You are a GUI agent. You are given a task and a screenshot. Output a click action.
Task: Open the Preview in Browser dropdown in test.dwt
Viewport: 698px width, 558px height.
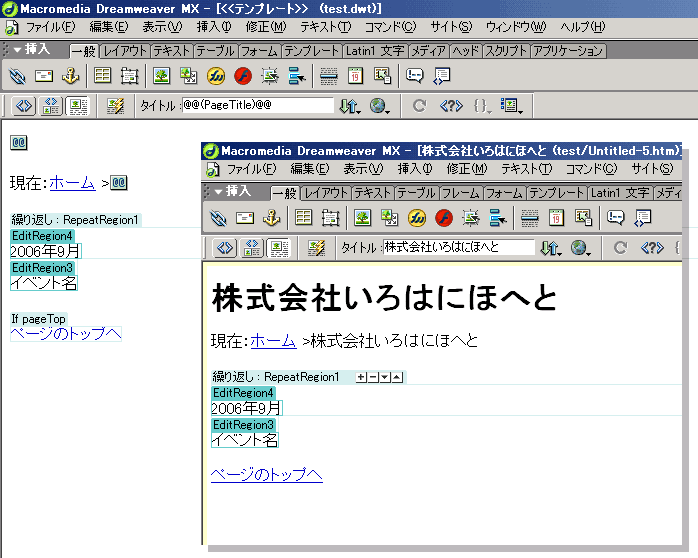click(x=379, y=106)
